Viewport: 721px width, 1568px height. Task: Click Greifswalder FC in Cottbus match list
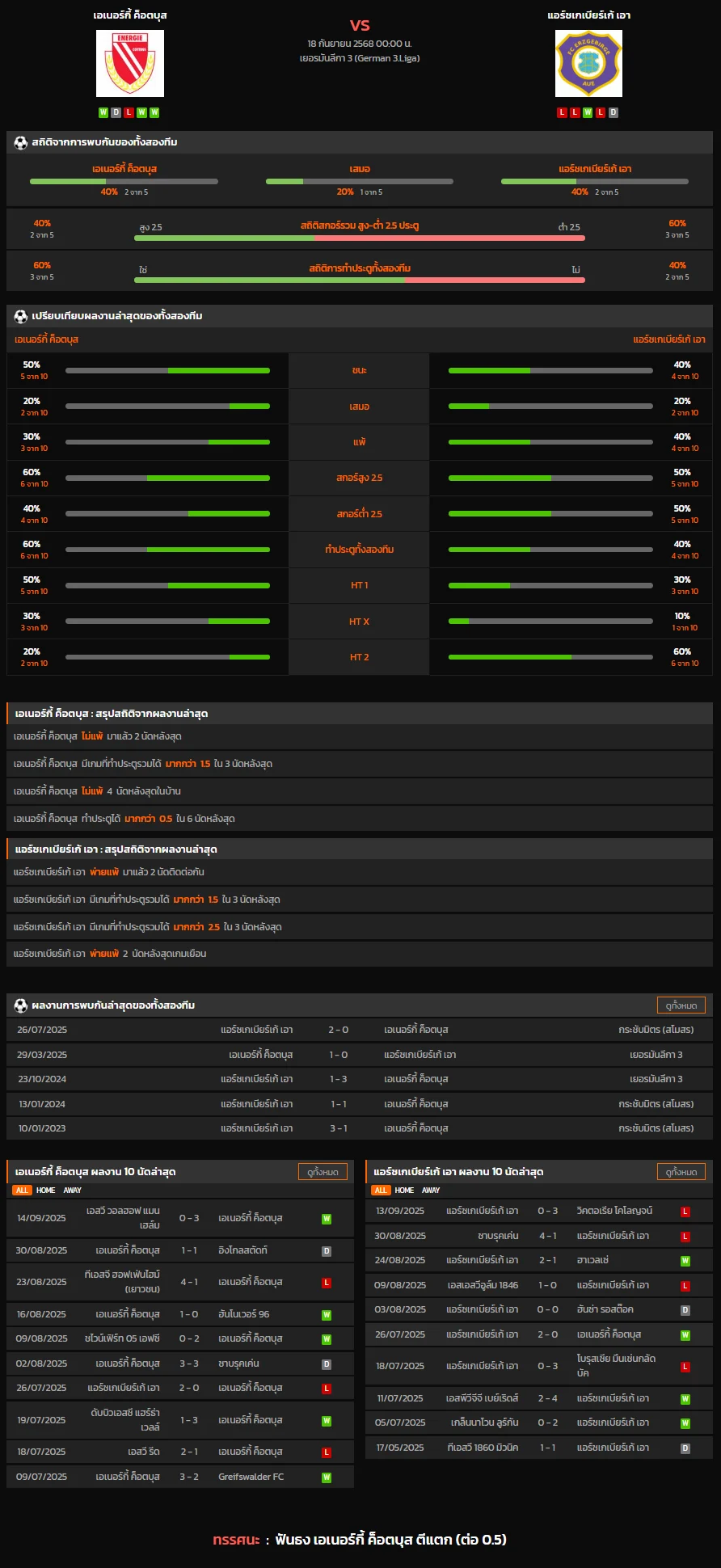pyautogui.click(x=251, y=1477)
